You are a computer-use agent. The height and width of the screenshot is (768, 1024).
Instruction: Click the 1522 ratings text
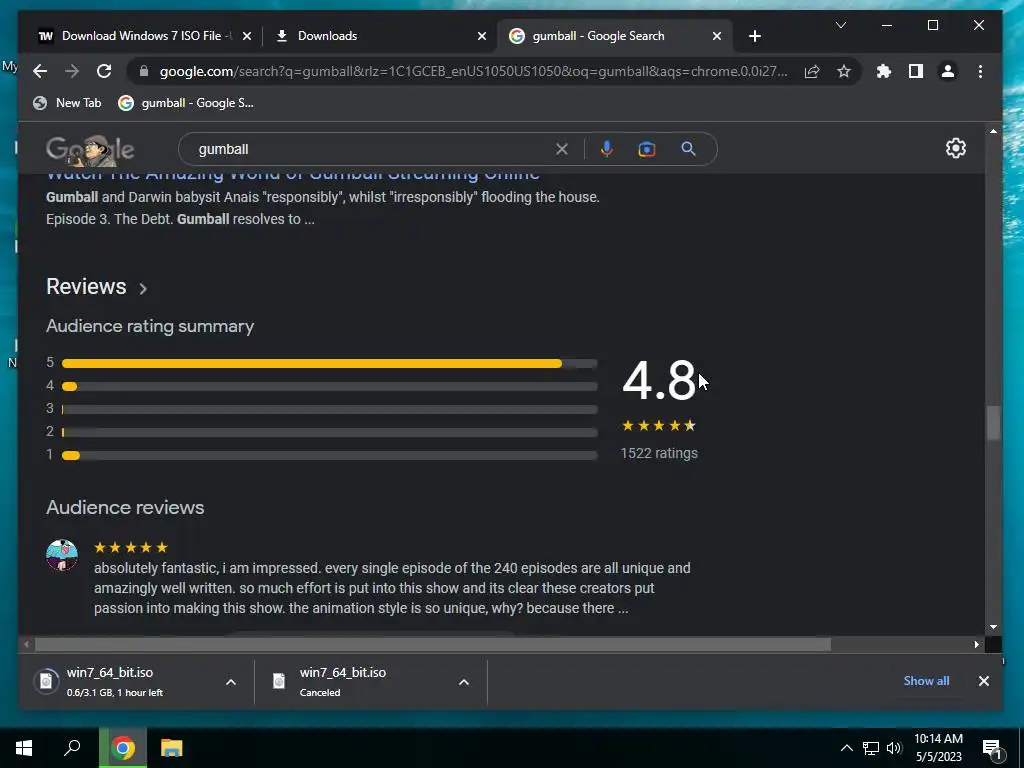659,453
